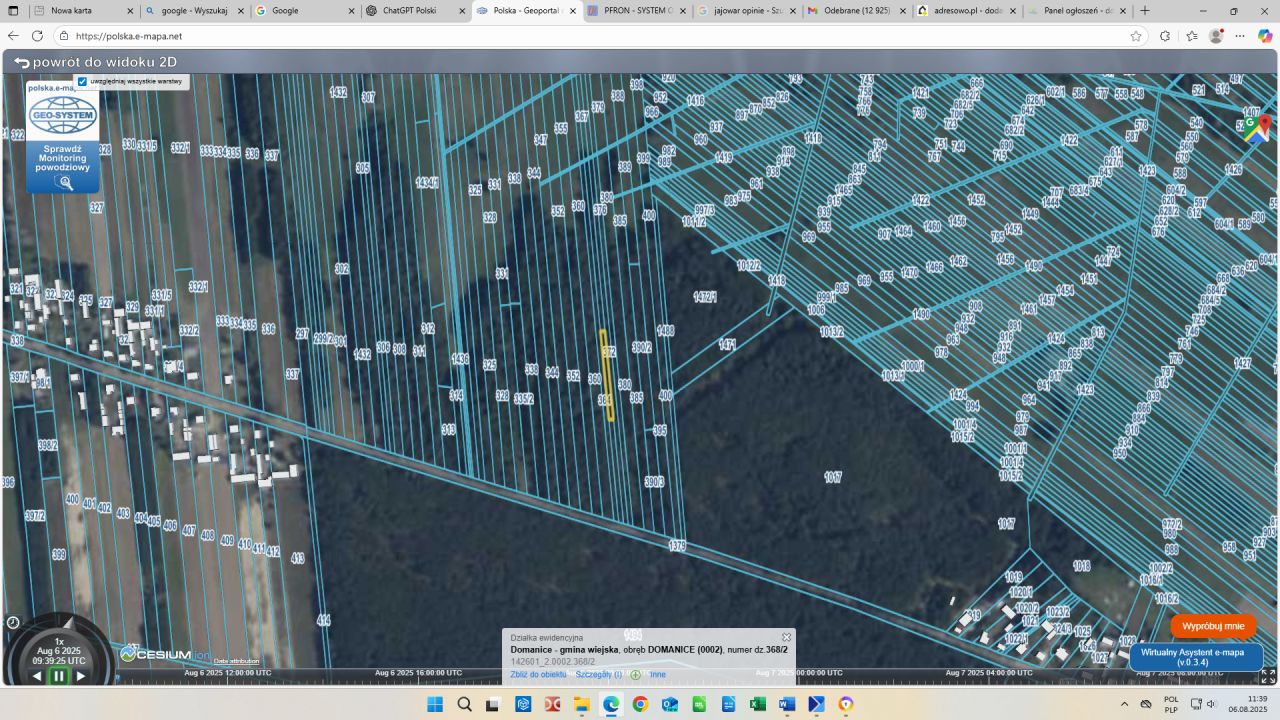Click the green plus icon in the parcel popup
The height and width of the screenshot is (720, 1280).
(x=635, y=675)
